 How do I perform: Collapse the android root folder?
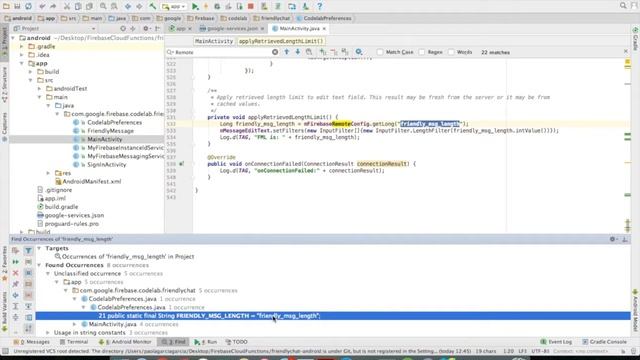(x=13, y=38)
